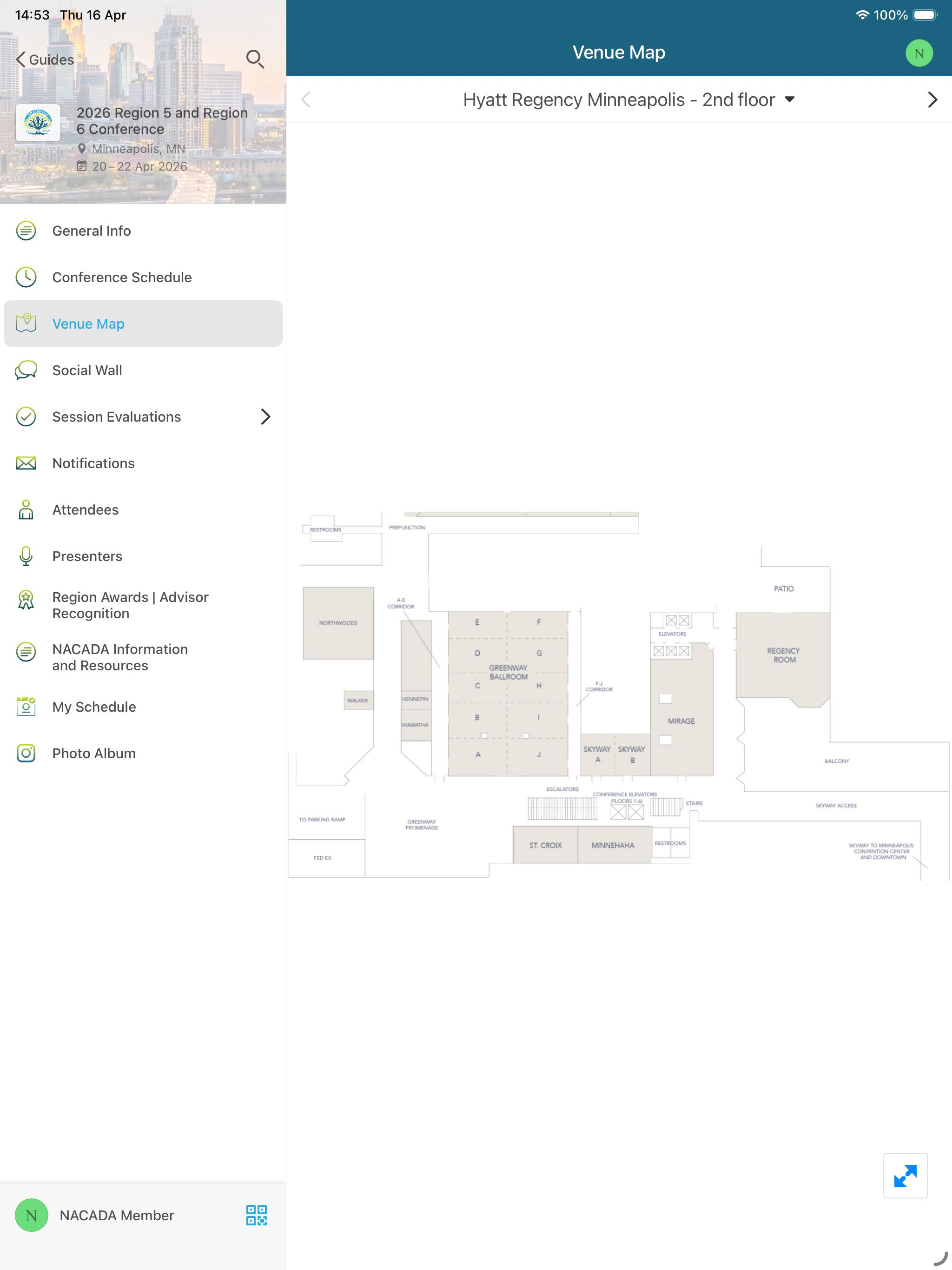The image size is (952, 1270).
Task: Tap the Balcony label on map
Action: tap(837, 761)
